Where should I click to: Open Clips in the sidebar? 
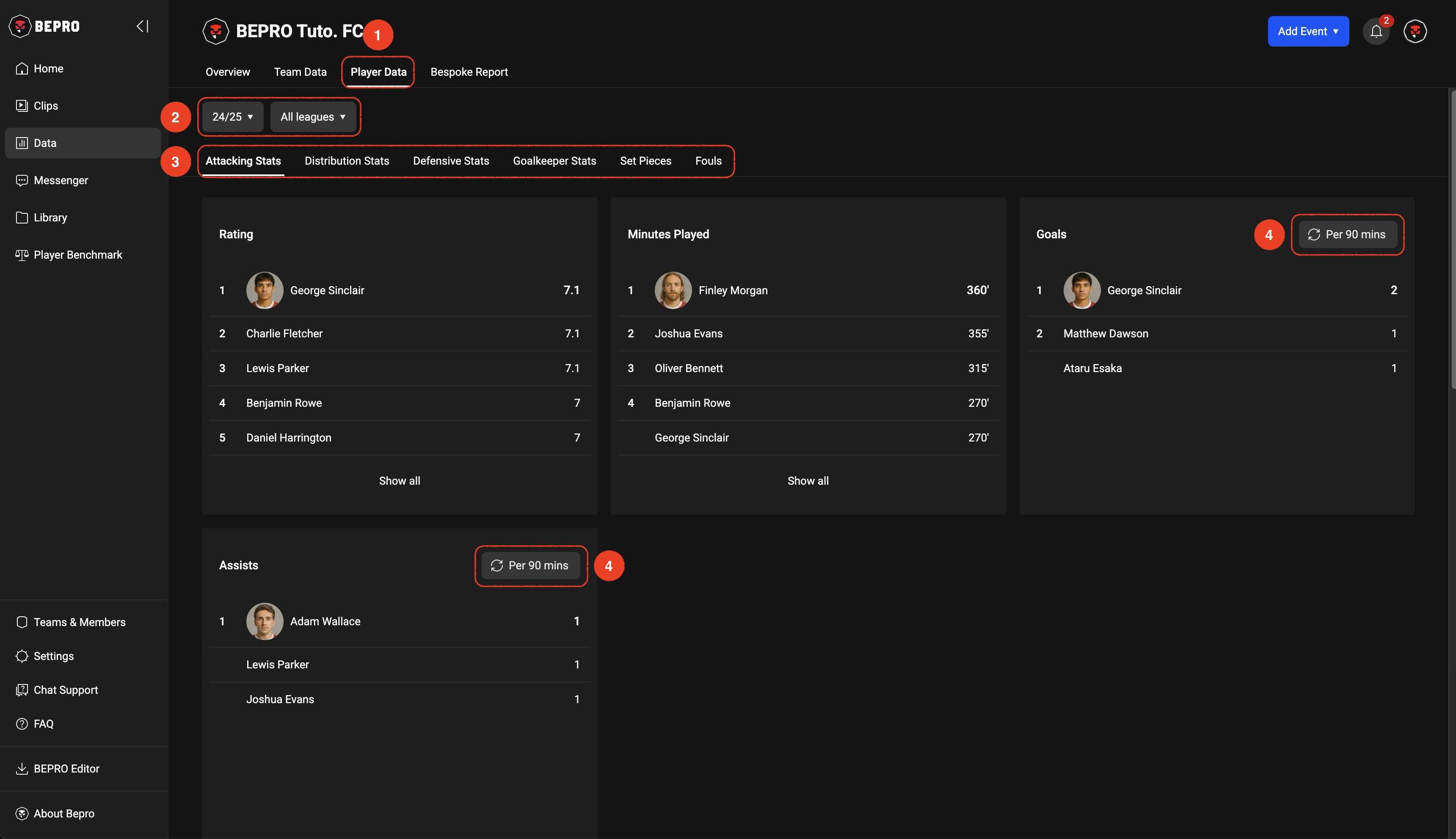click(46, 105)
